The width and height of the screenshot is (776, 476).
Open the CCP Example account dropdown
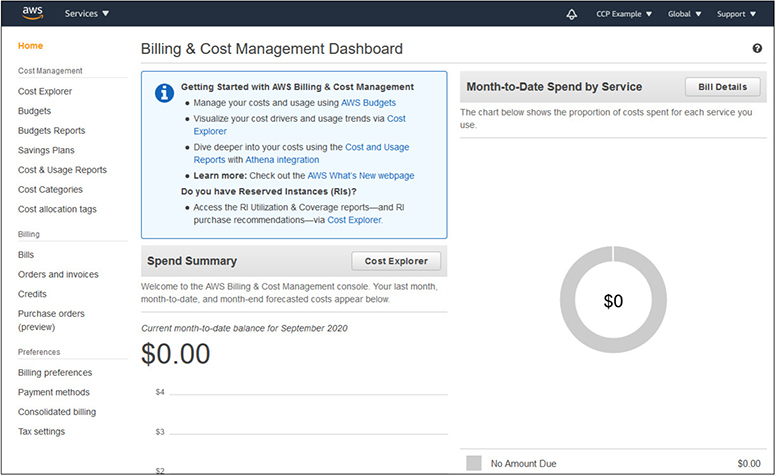pyautogui.click(x=624, y=14)
